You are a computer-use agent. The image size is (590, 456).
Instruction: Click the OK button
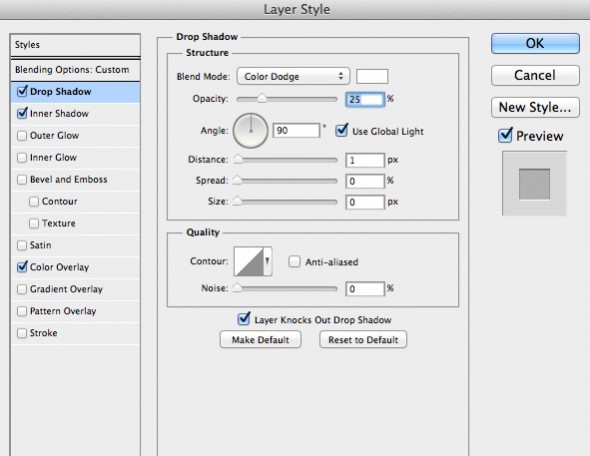pyautogui.click(x=535, y=43)
